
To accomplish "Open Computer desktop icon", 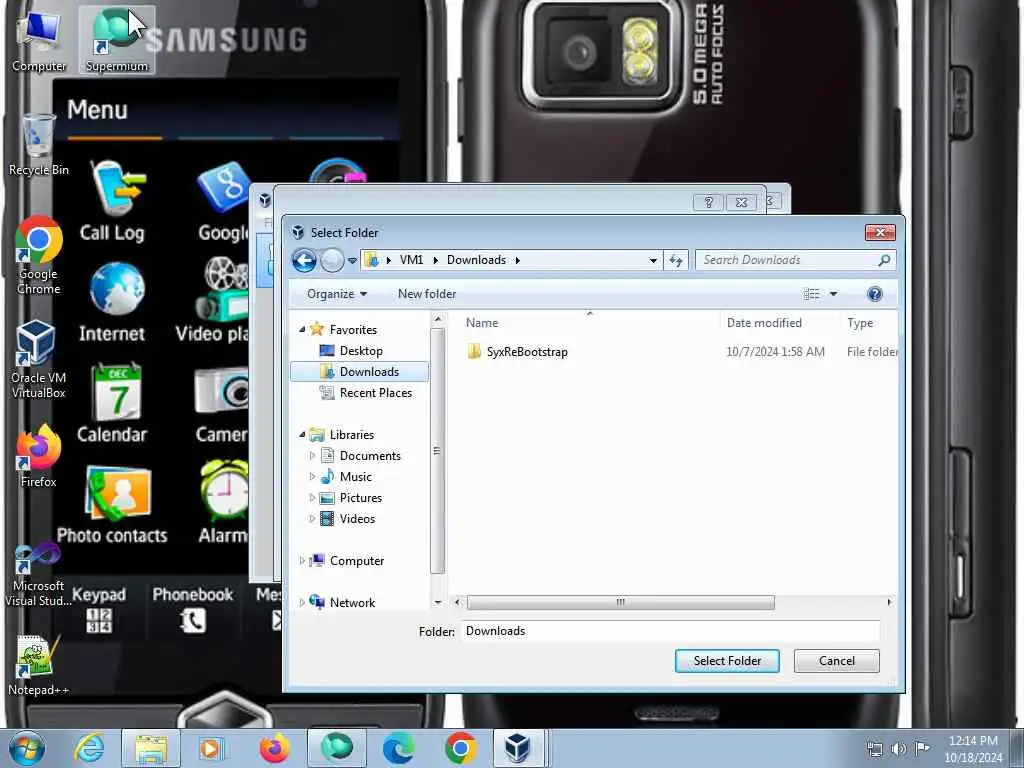I will [x=39, y=40].
